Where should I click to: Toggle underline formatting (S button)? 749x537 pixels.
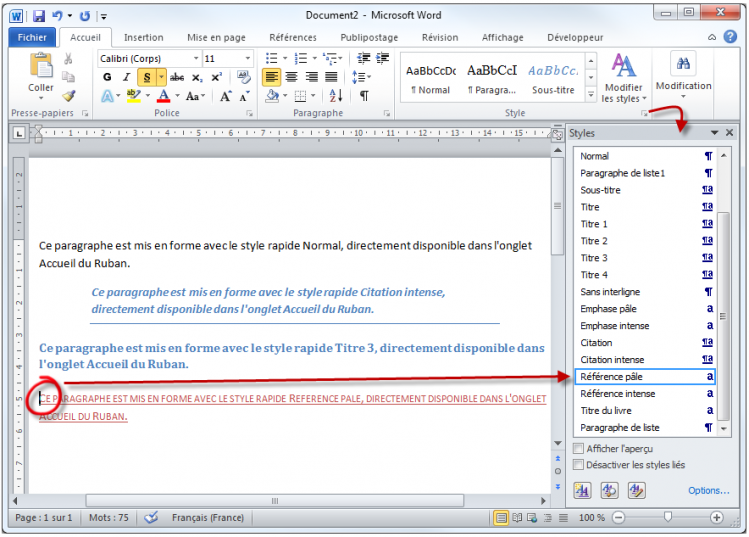(146, 77)
